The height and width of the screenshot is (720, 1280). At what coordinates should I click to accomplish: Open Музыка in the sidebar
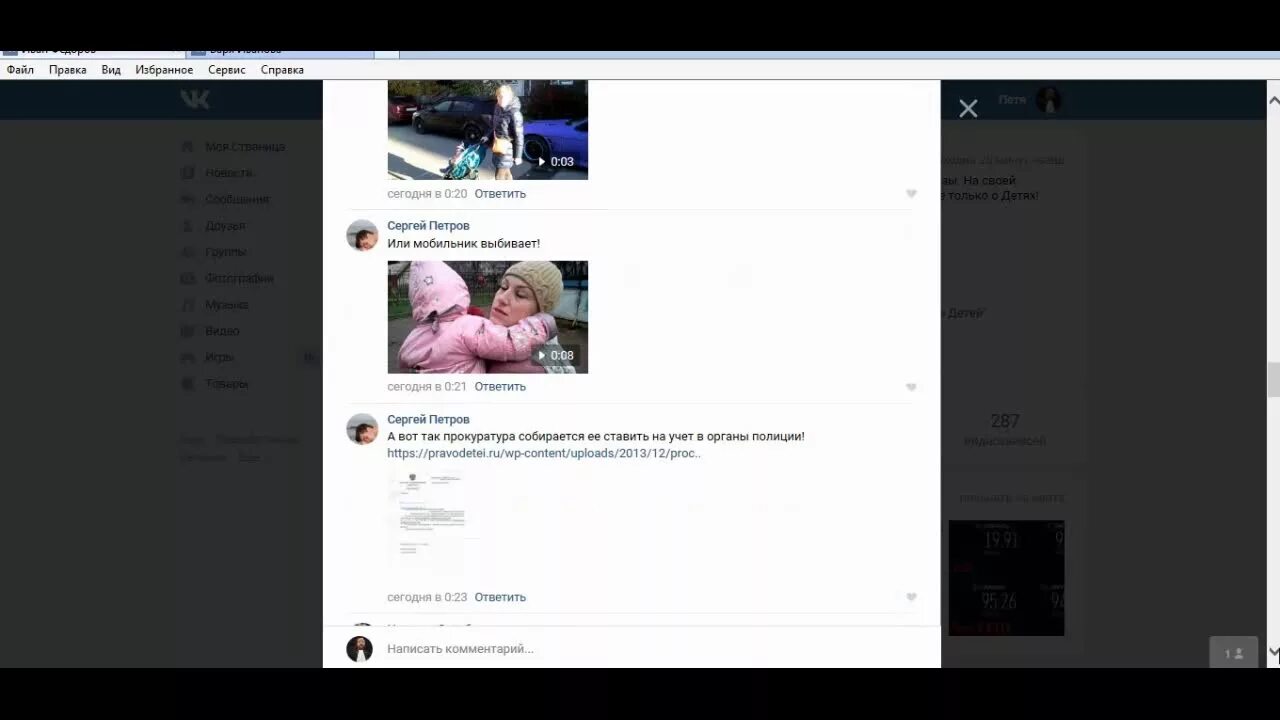tap(227, 305)
